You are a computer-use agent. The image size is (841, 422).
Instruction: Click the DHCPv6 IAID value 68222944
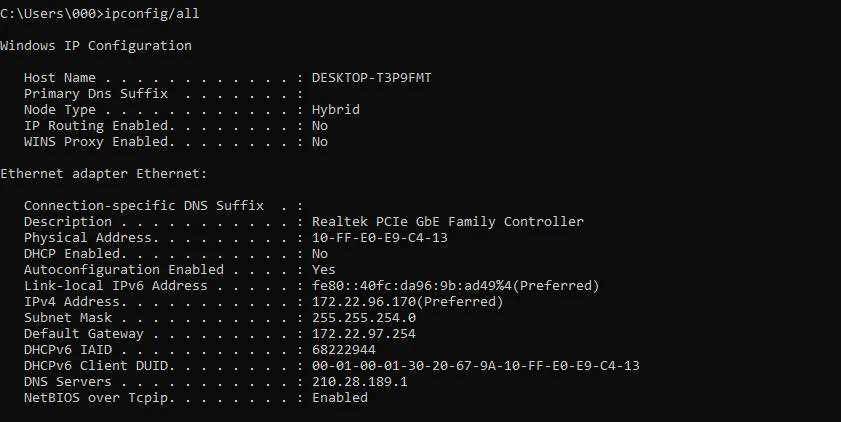coord(343,350)
